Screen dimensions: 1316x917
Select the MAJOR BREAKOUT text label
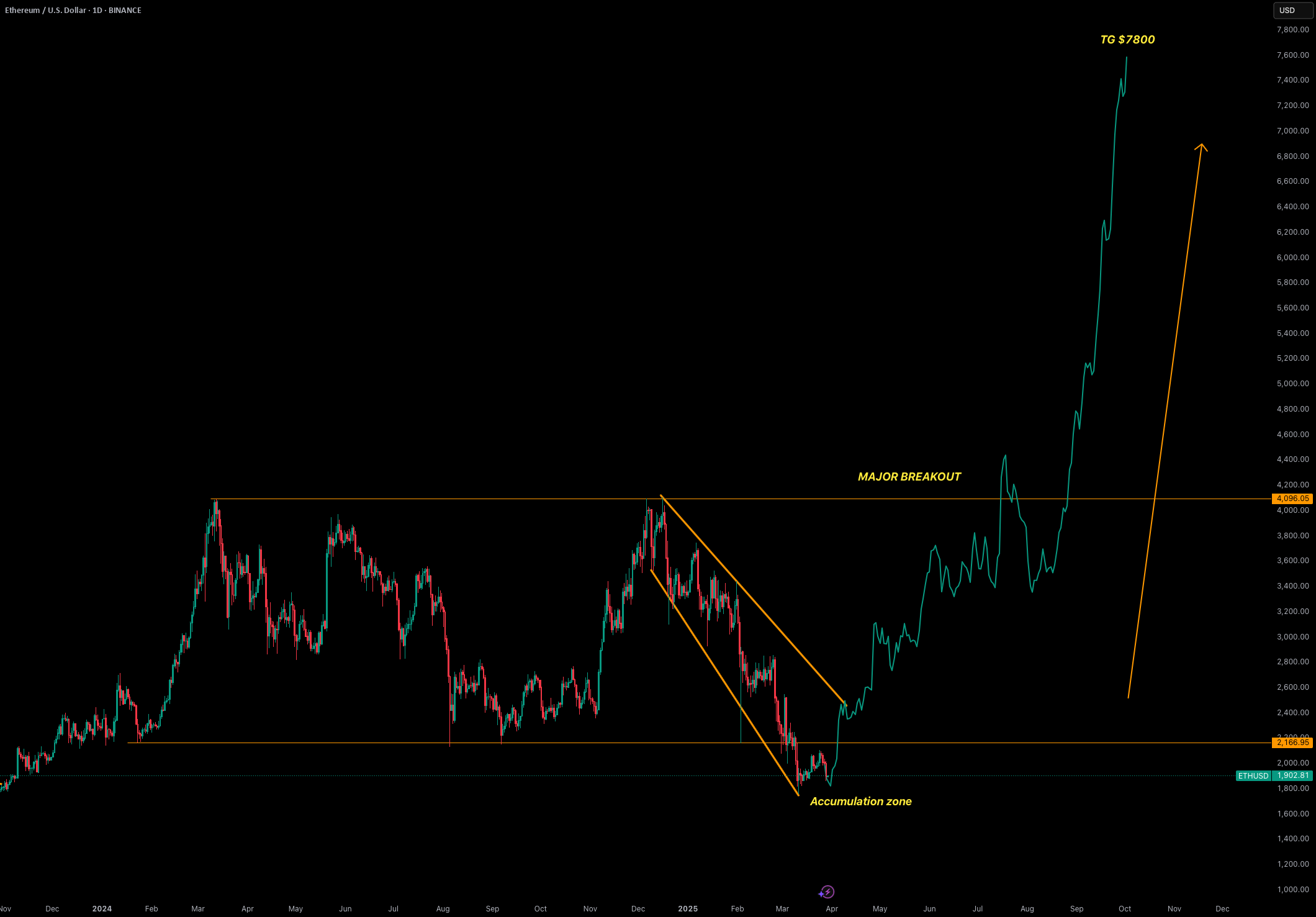point(909,477)
